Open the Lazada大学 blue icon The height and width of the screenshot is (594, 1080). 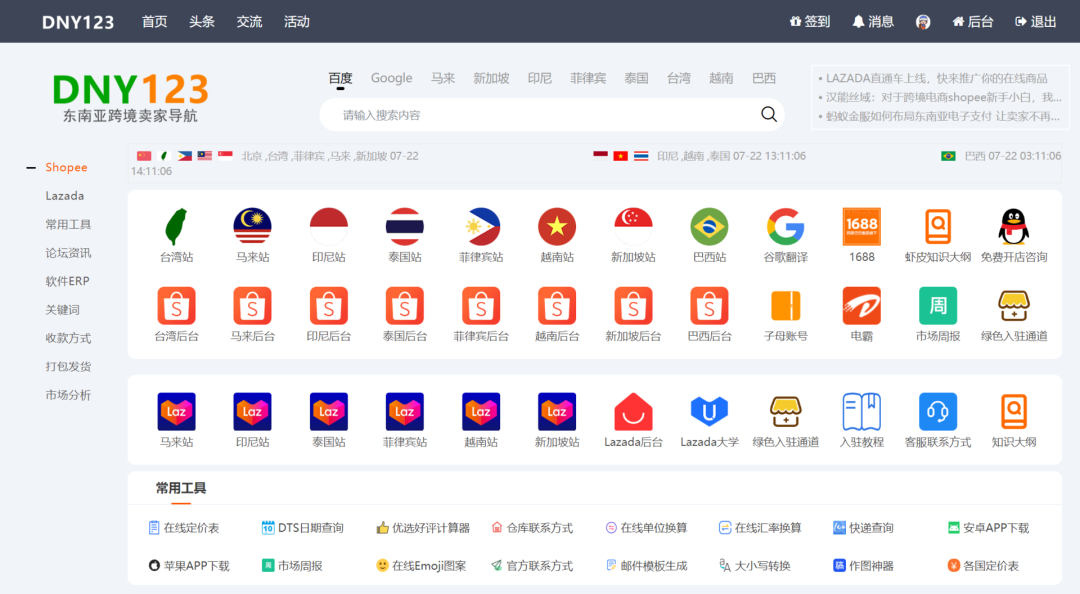point(709,411)
